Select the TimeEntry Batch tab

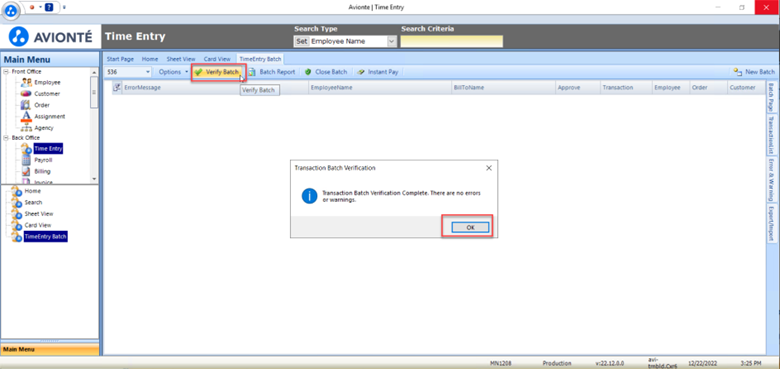click(x=261, y=59)
